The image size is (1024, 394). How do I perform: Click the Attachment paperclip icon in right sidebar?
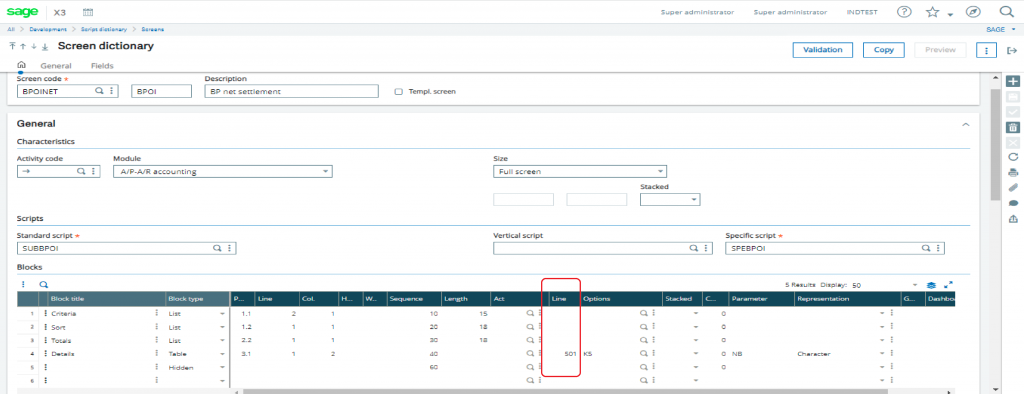(1013, 188)
